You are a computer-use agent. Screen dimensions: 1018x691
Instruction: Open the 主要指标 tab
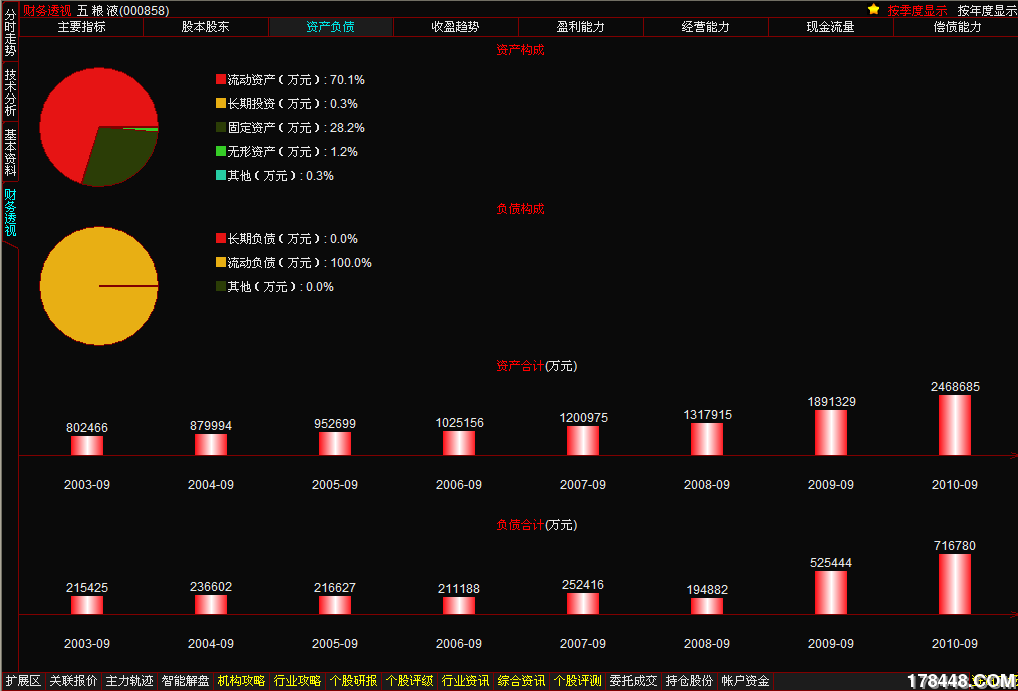click(x=81, y=27)
